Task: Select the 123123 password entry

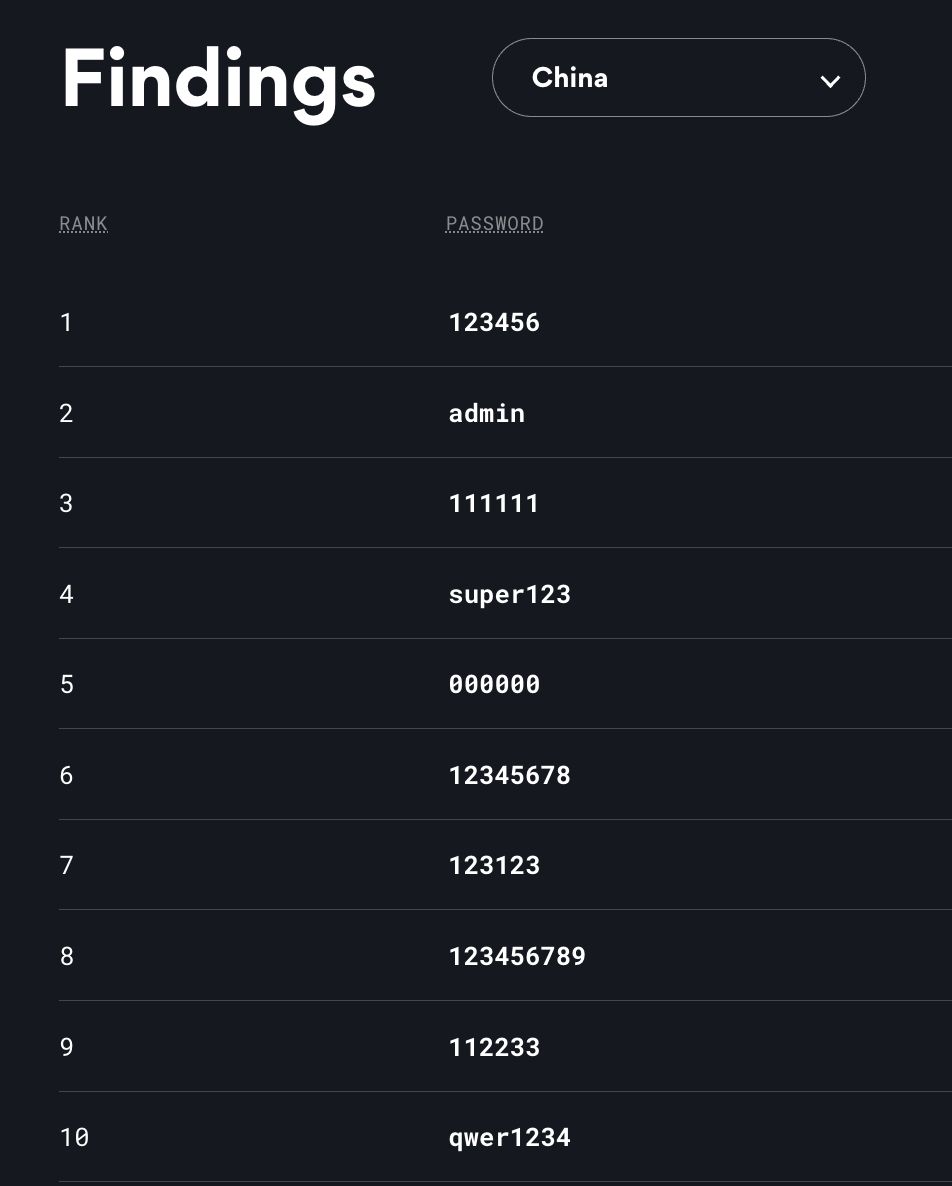Action: coord(494,865)
